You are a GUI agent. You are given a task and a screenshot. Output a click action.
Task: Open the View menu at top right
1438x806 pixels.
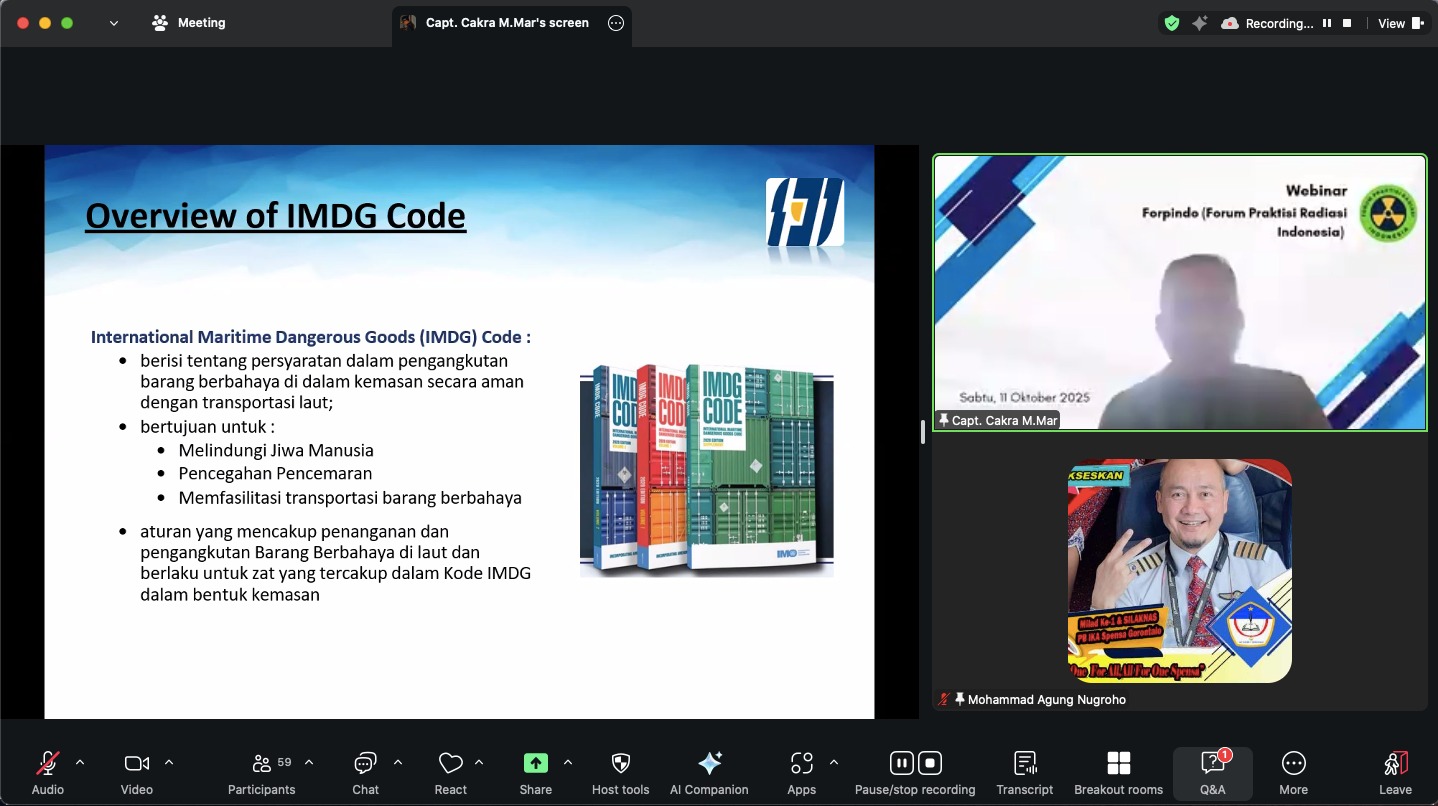(x=1400, y=23)
